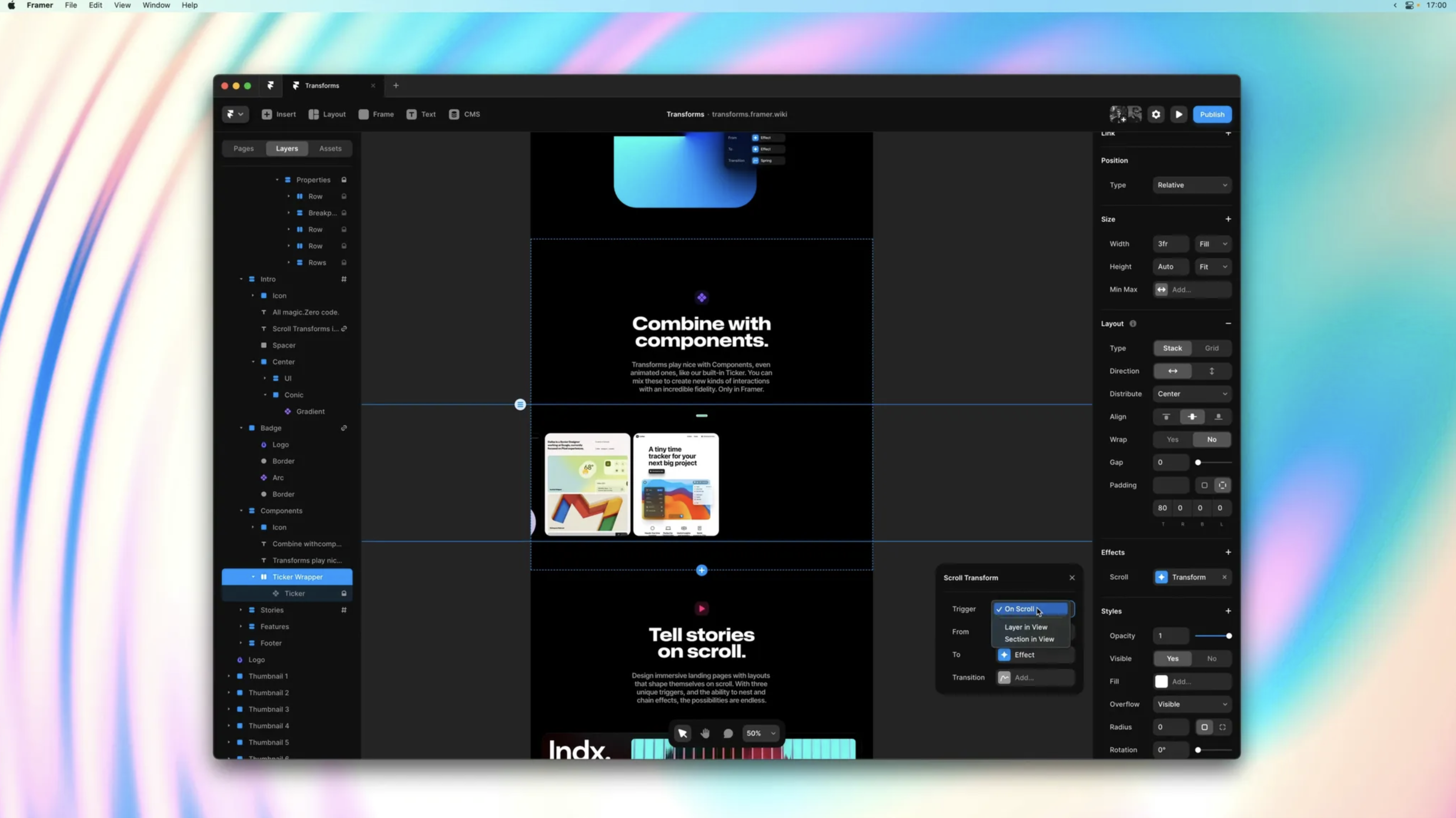Open the Framer logo main menu
The image size is (1456, 818).
[x=235, y=114]
